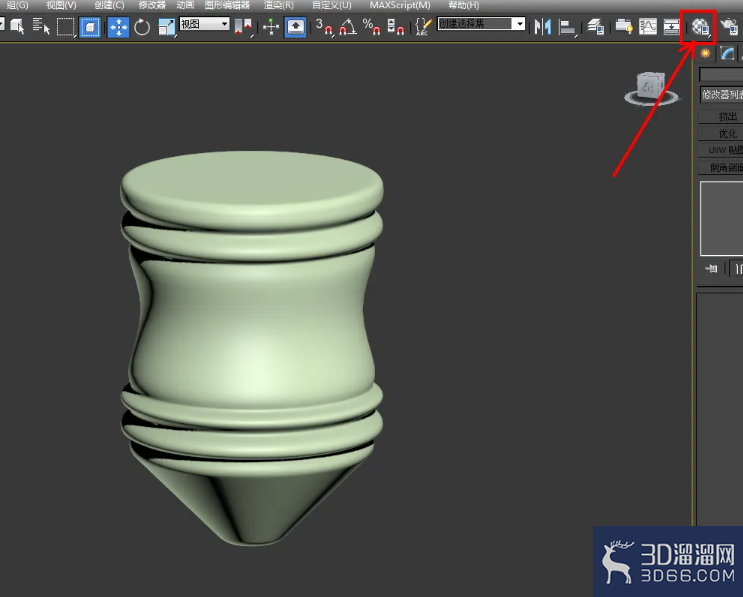743x597 pixels.
Task: Toggle the Graphite ribbon icon
Action: coord(624,27)
